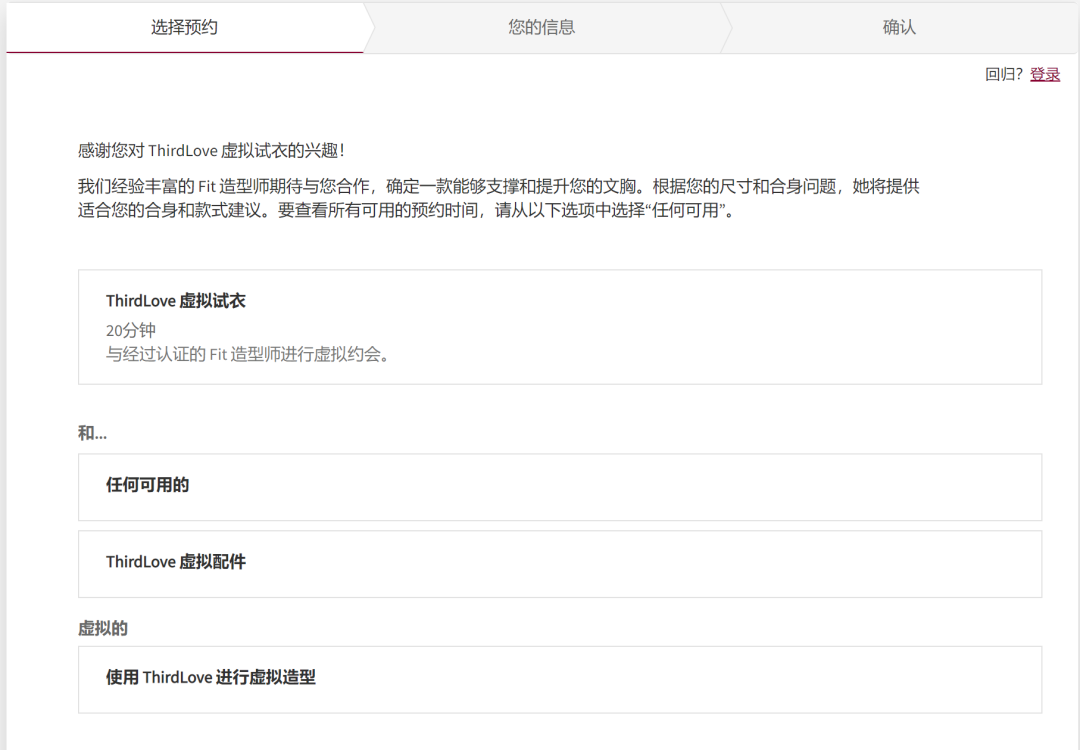
Task: Select the ThirdLove 虚拟试衣 service title
Action: point(176,301)
